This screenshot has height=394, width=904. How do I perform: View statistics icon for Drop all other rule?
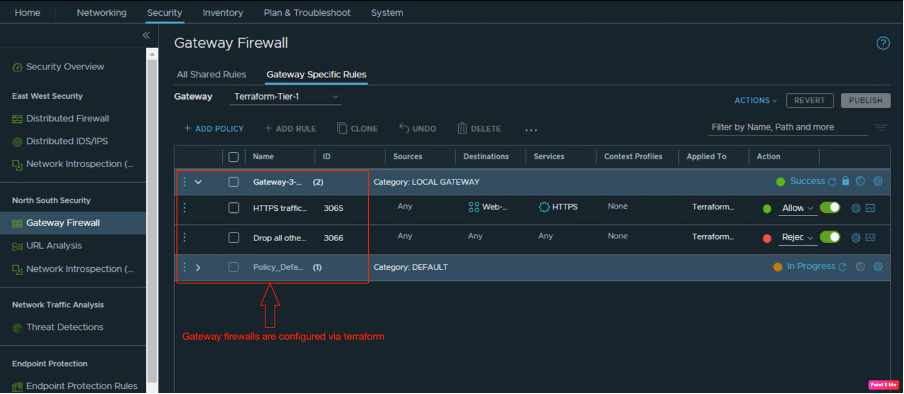(870, 237)
